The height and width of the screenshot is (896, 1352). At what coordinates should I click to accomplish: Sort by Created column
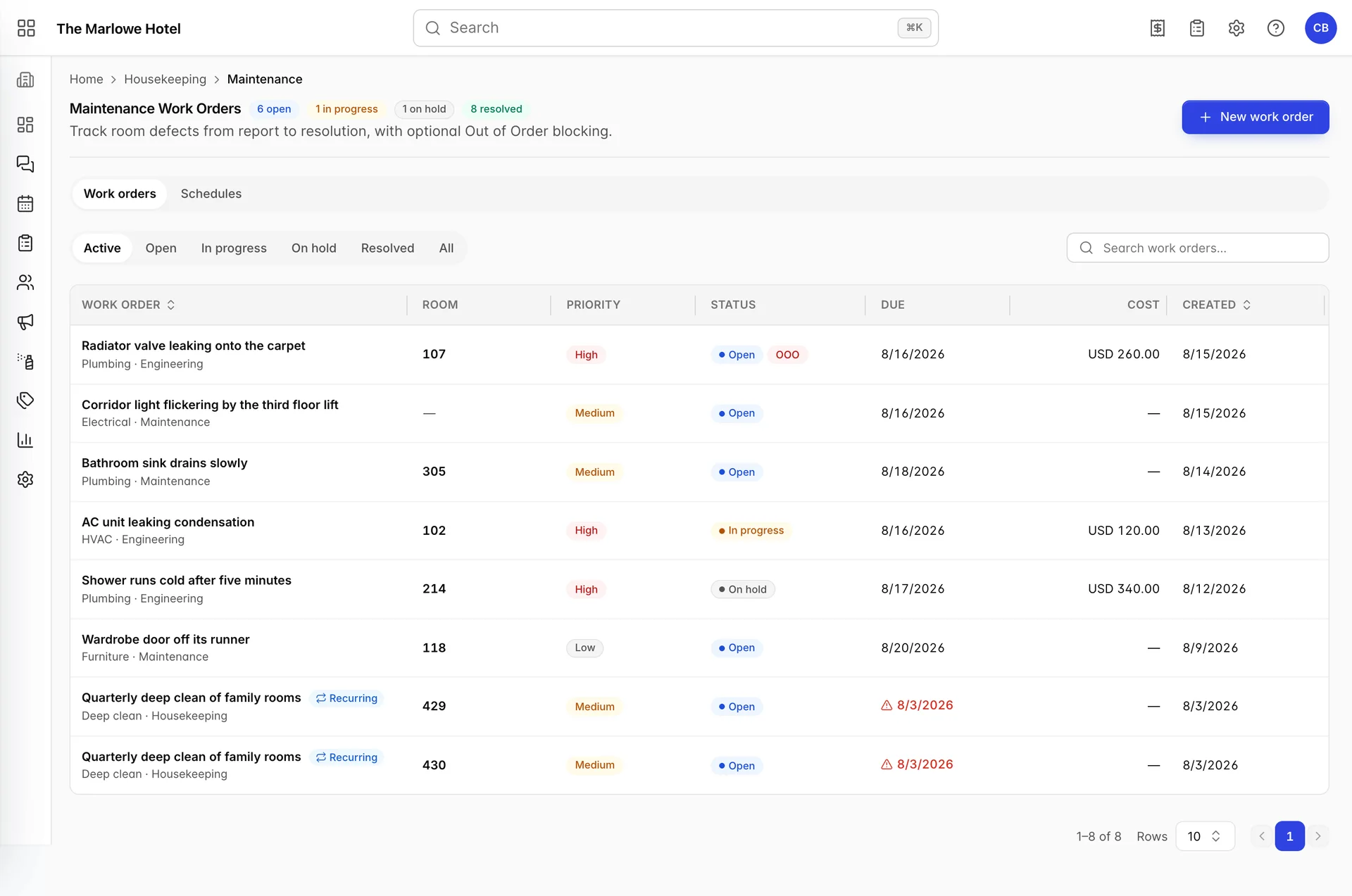1217,305
